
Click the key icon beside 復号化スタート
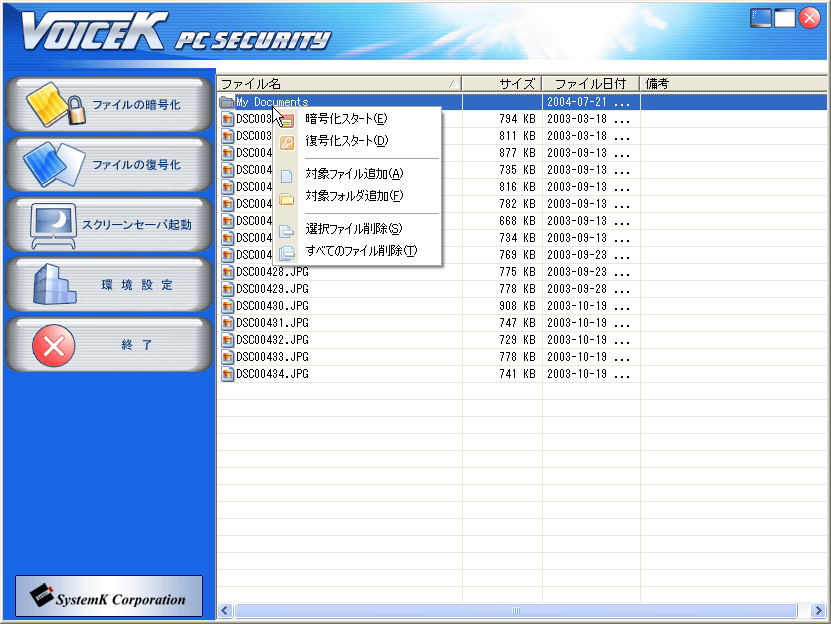pyautogui.click(x=287, y=143)
